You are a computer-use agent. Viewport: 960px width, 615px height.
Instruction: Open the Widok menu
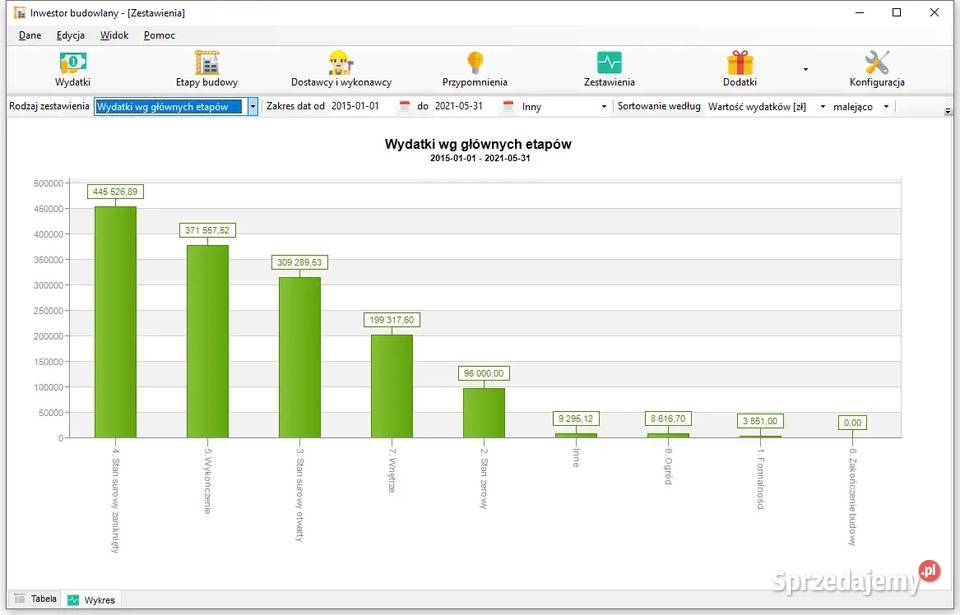(113, 35)
